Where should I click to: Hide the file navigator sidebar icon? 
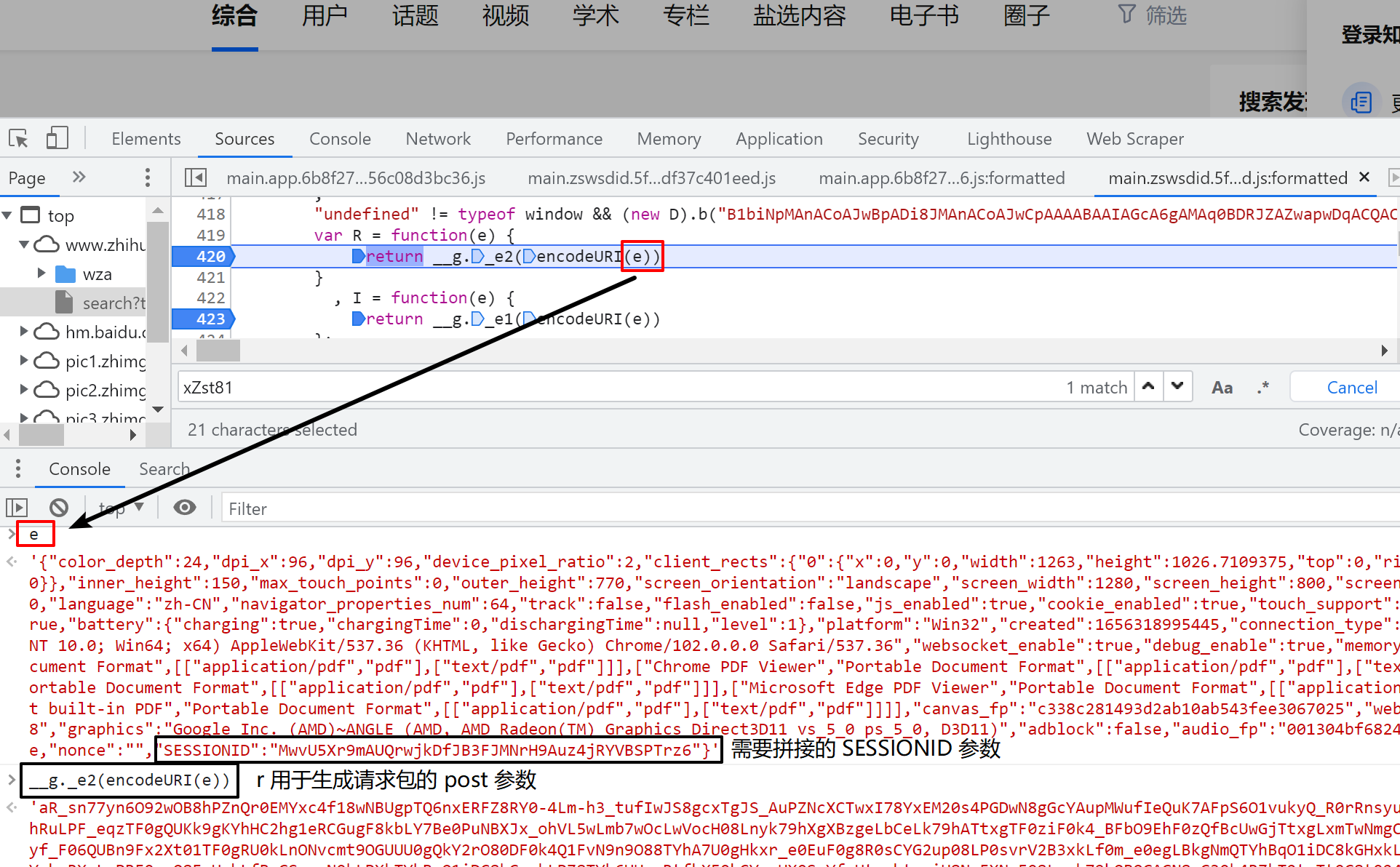click(x=195, y=177)
